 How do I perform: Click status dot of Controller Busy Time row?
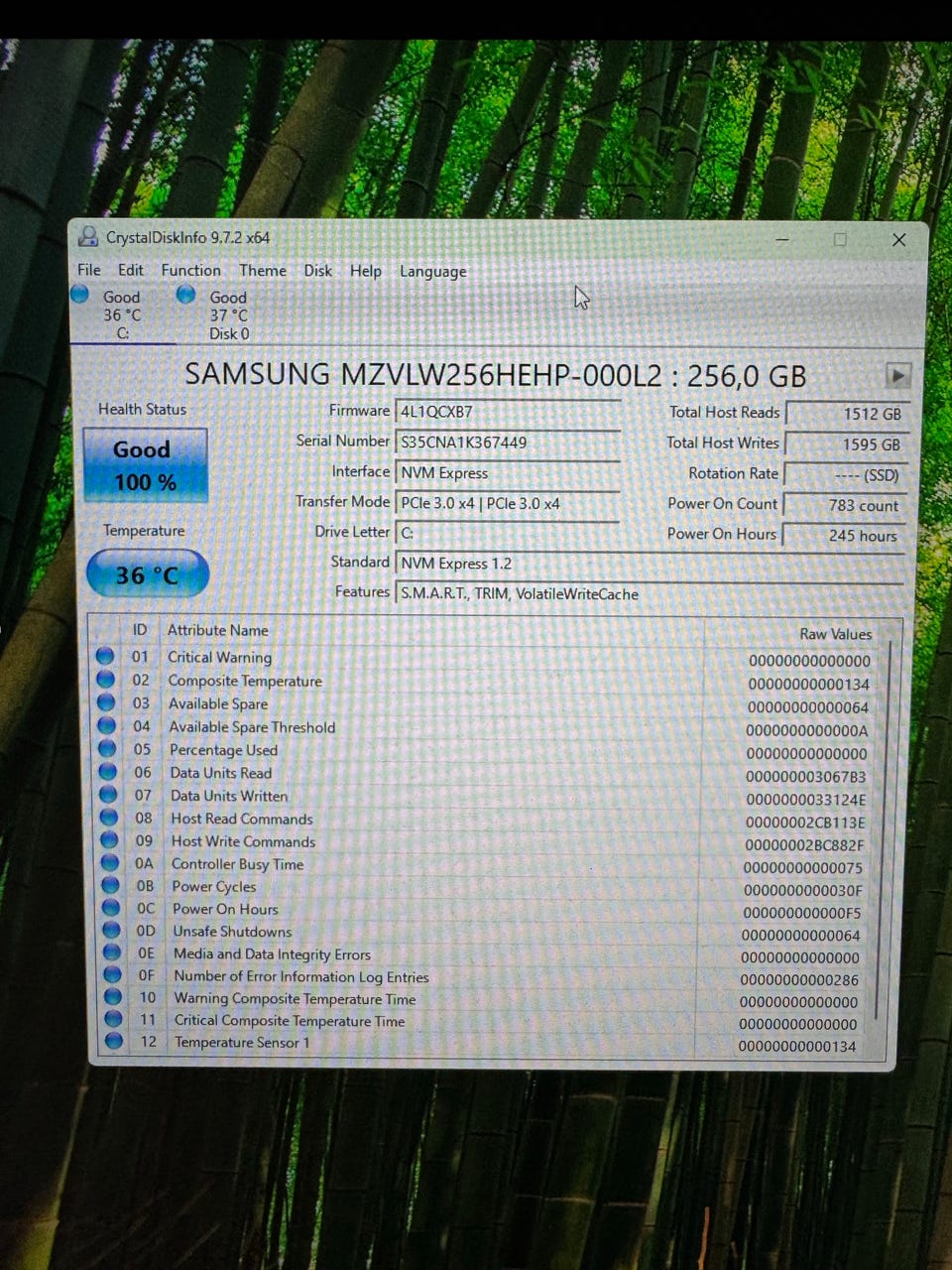(111, 863)
